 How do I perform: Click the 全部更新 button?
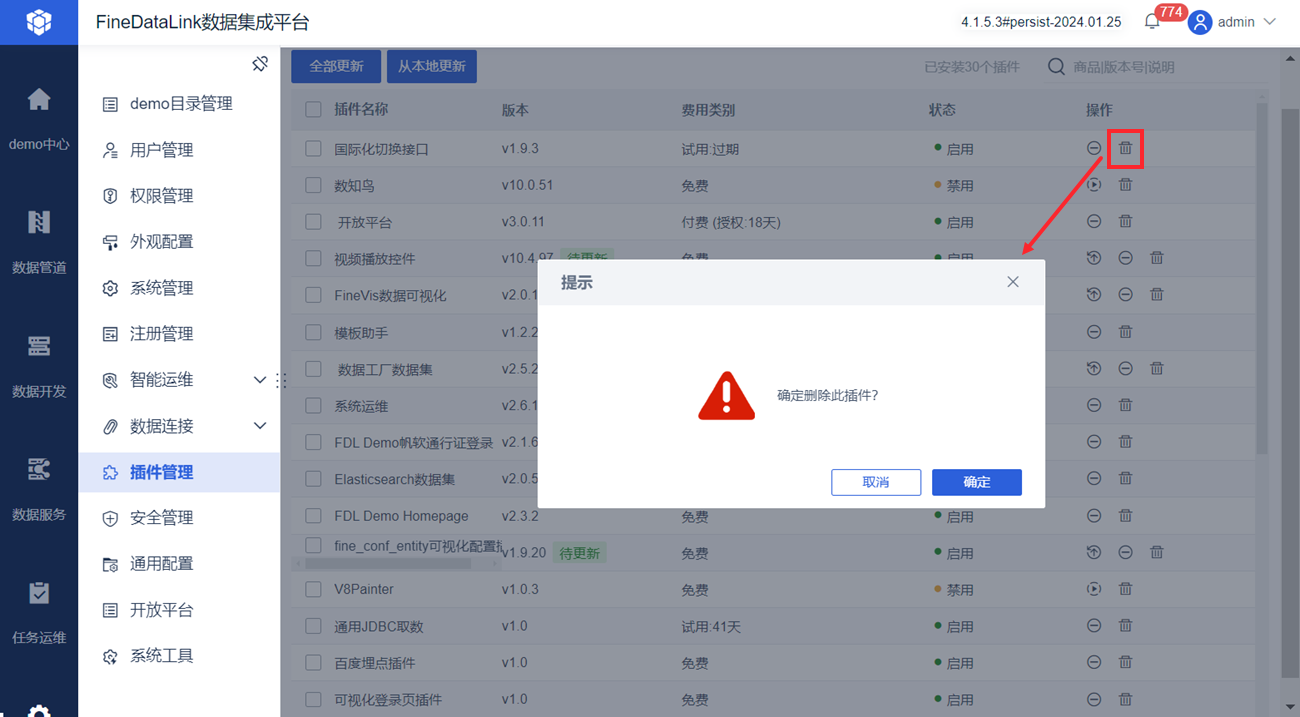point(336,66)
